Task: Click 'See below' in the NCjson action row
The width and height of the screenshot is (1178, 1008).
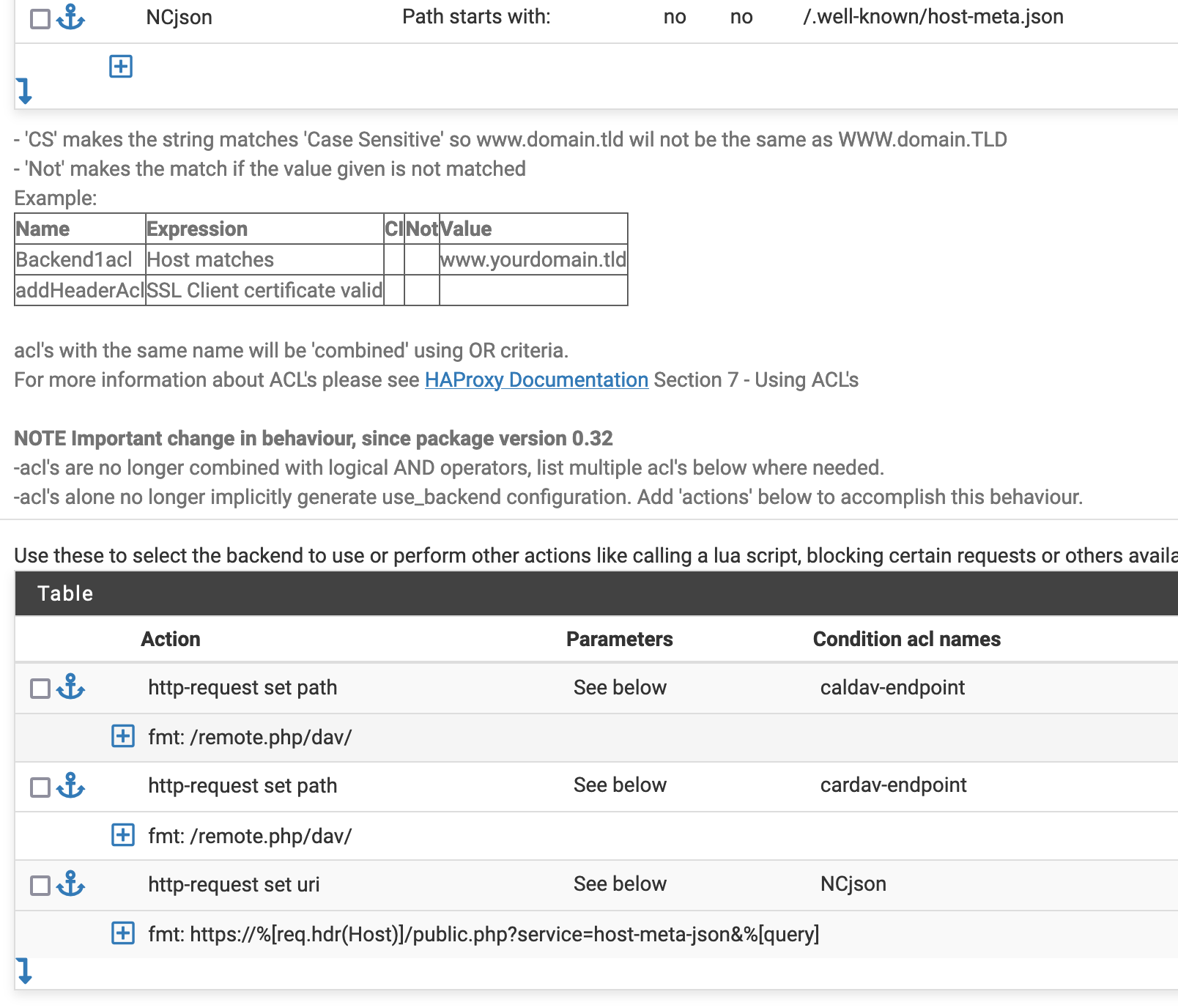Action: point(620,884)
